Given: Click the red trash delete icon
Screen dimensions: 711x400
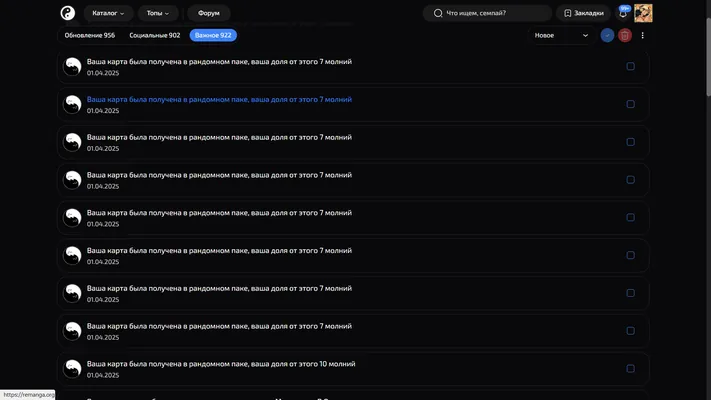Looking at the screenshot, I should click(x=625, y=35).
